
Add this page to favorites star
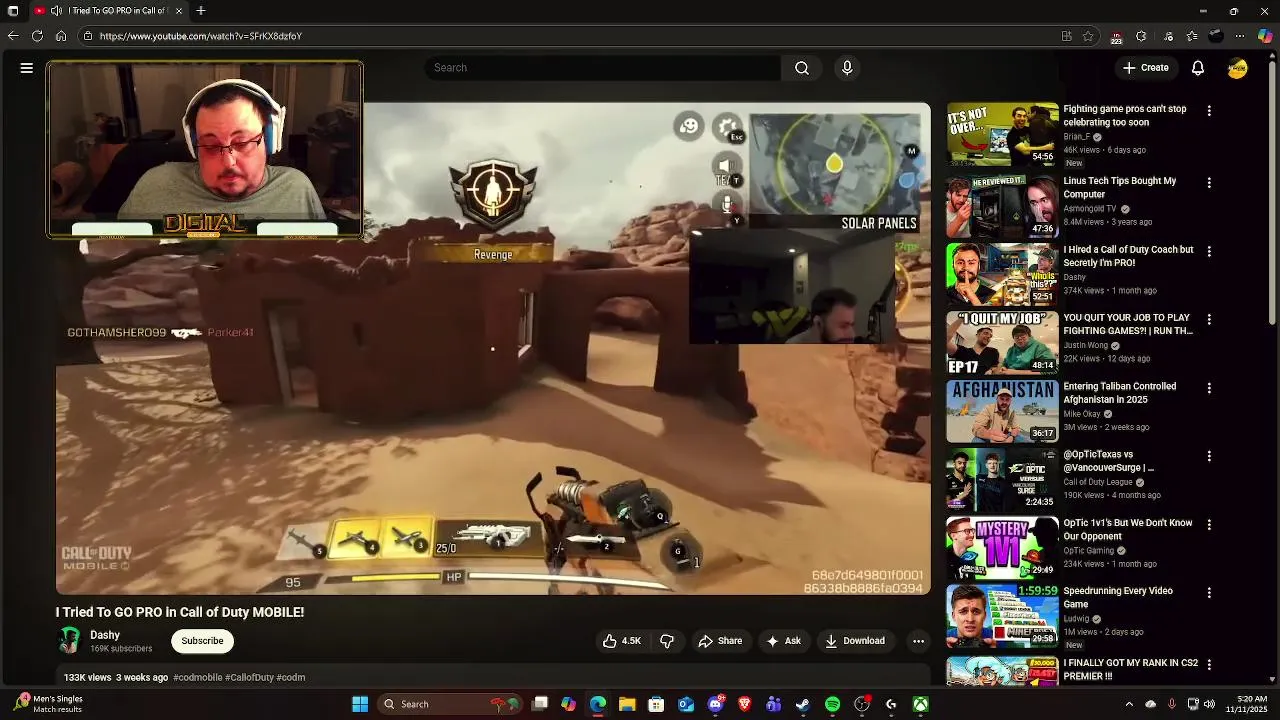pos(1088,36)
